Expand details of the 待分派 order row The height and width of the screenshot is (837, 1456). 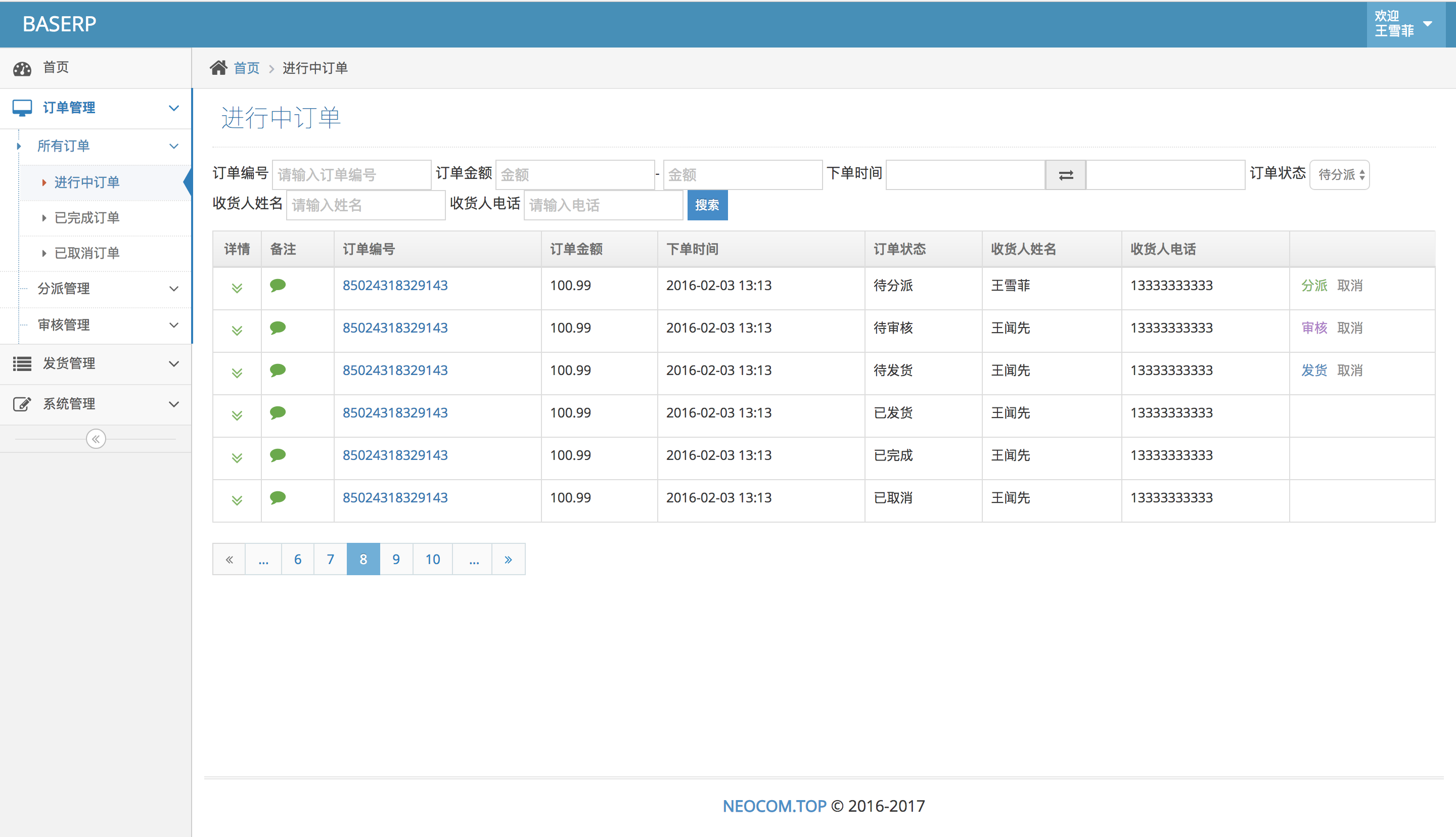tap(237, 288)
